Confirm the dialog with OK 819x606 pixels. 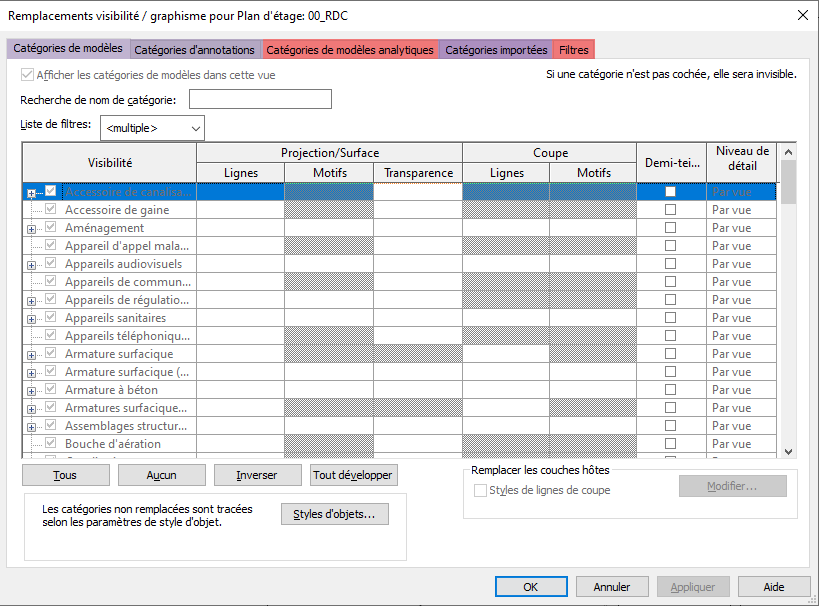click(531, 587)
